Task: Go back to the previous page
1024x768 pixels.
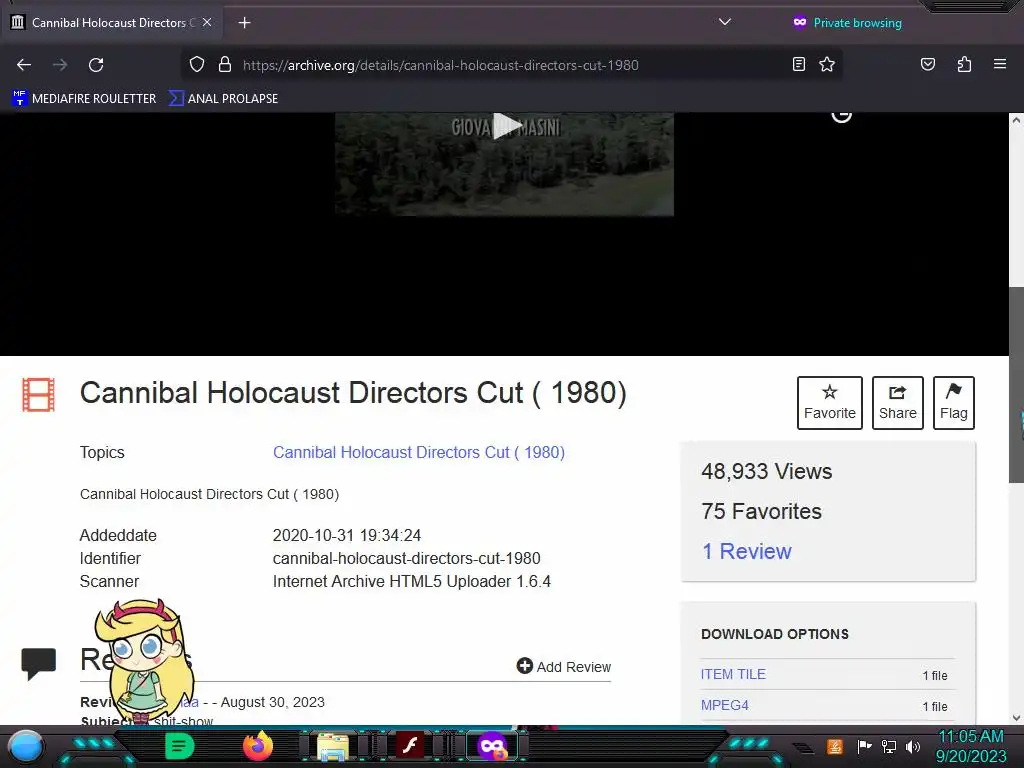Action: click(x=24, y=65)
